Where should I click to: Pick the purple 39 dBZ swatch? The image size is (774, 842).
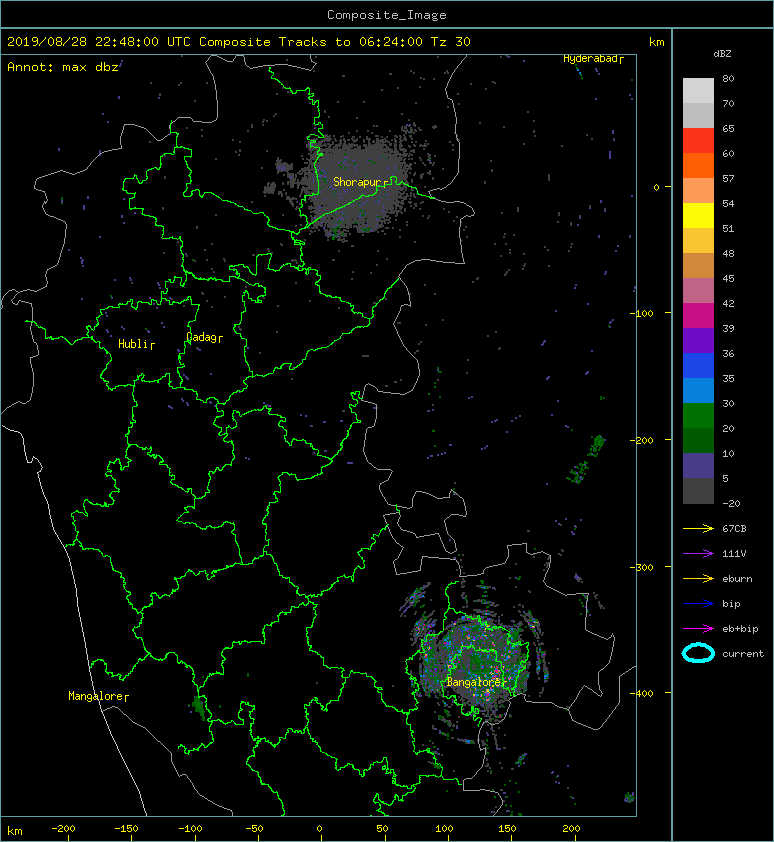698,340
